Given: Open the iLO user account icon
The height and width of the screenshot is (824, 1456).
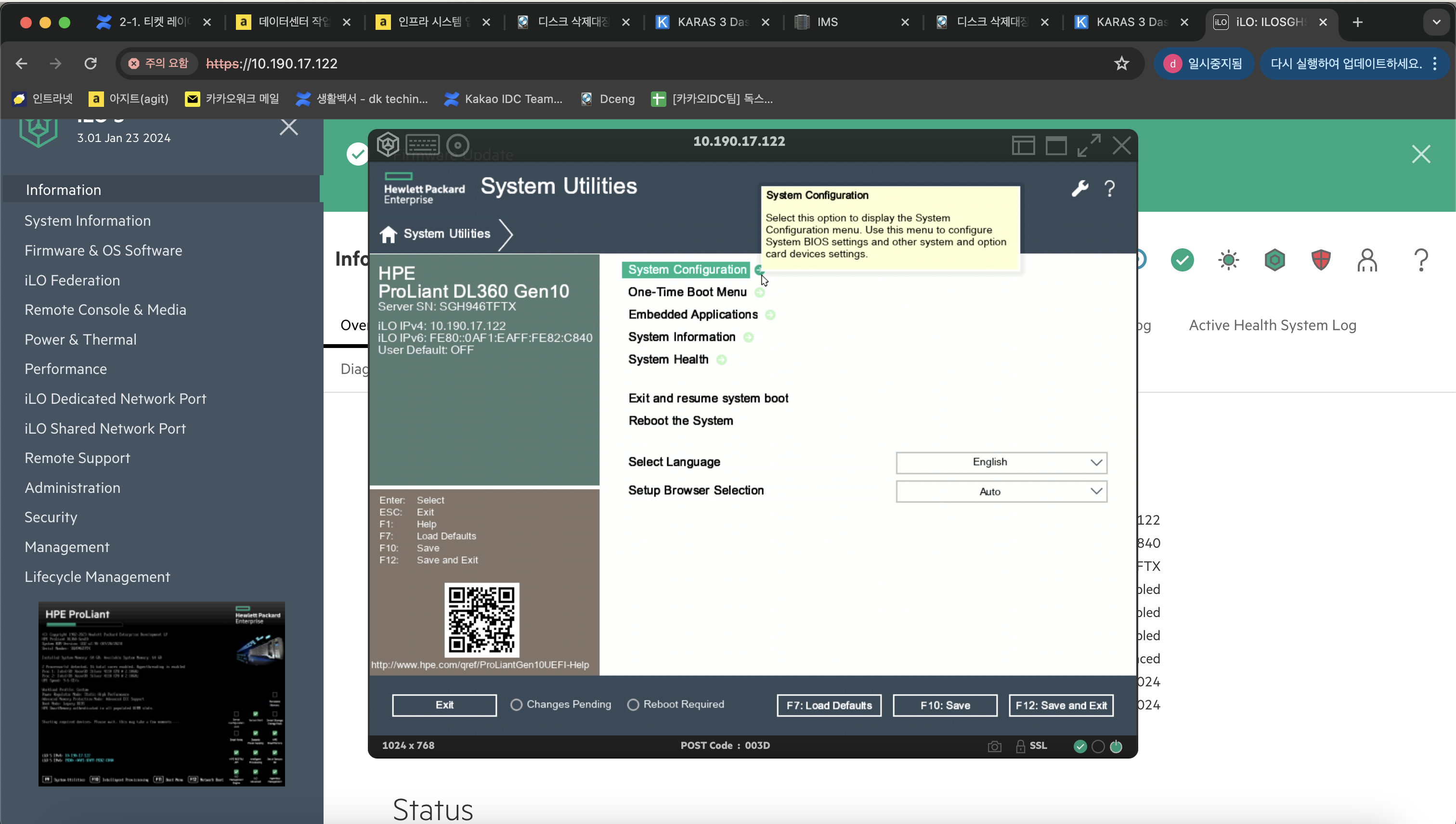Looking at the screenshot, I should tap(1367, 260).
